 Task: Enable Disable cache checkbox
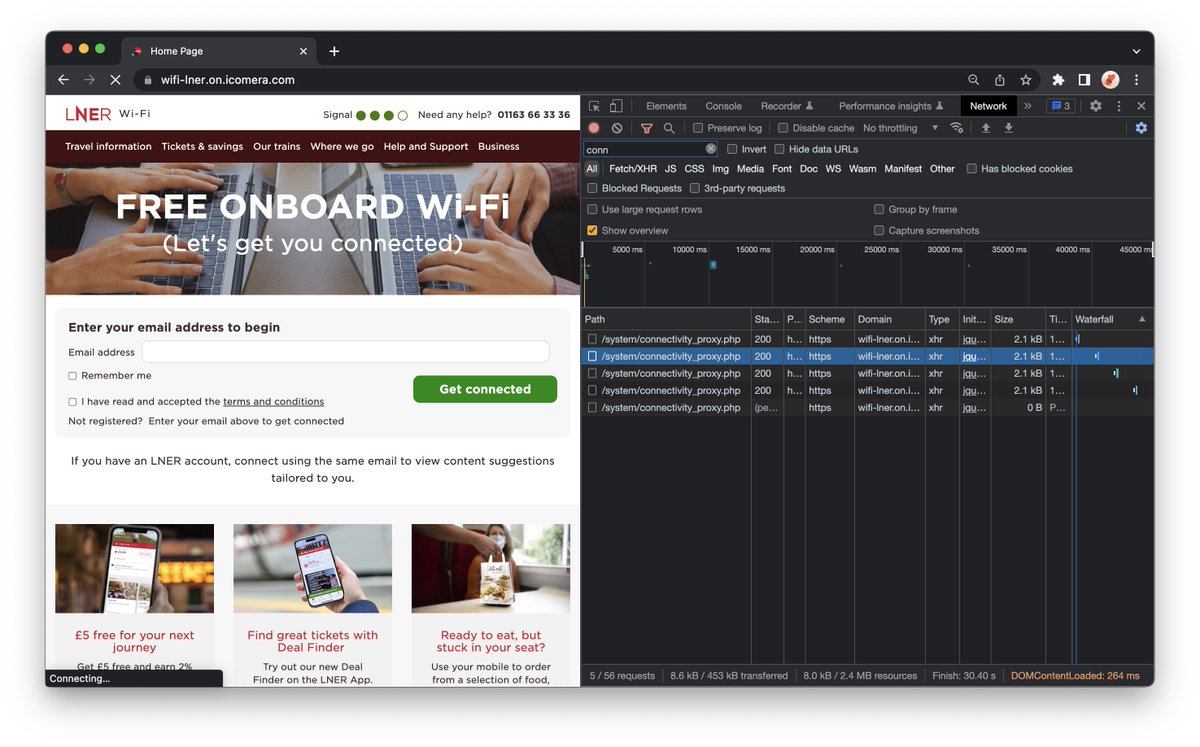(x=783, y=128)
